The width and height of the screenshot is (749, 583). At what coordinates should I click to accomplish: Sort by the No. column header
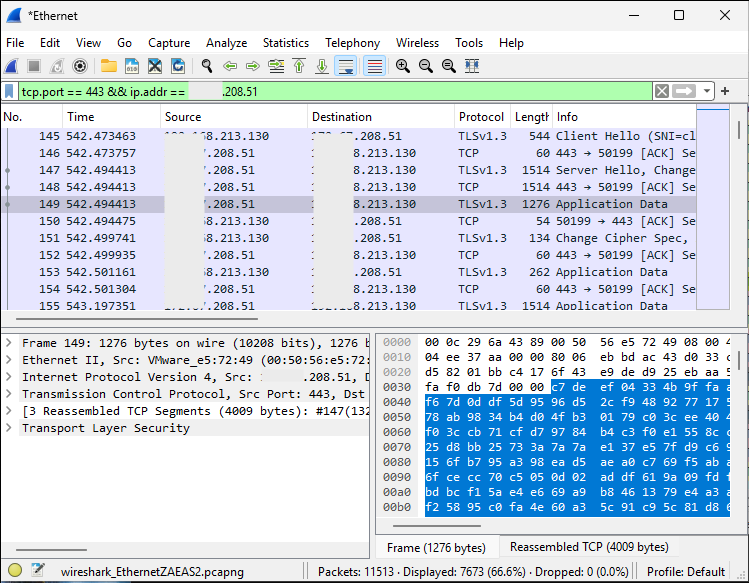pyautogui.click(x=32, y=117)
